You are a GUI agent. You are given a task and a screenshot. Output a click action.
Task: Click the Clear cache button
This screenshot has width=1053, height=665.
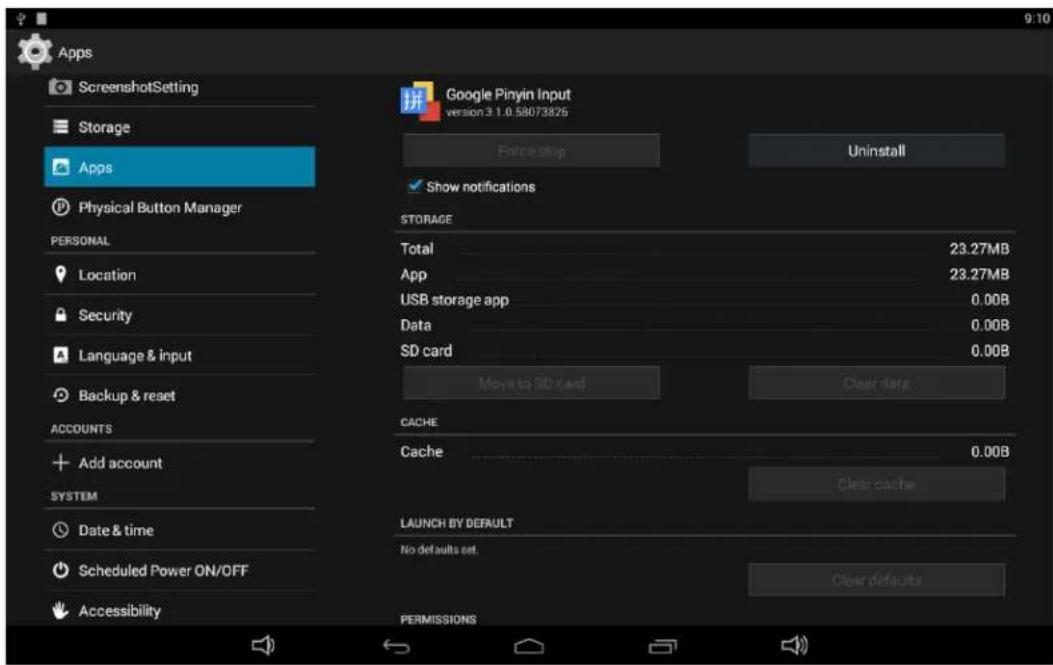876,484
